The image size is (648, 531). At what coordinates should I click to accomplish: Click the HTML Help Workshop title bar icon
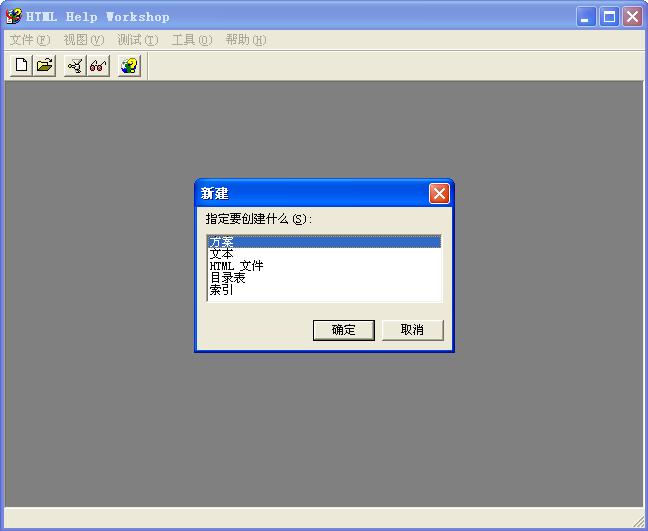(13, 17)
